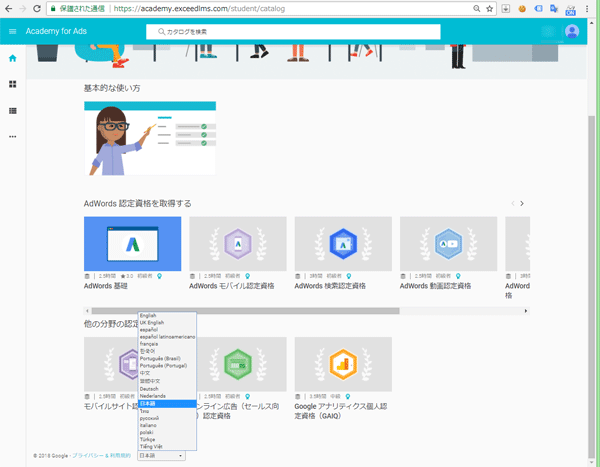Click the browser back arrow
Image resolution: width=600 pixels, height=467 pixels.
pyautogui.click(x=8, y=8)
